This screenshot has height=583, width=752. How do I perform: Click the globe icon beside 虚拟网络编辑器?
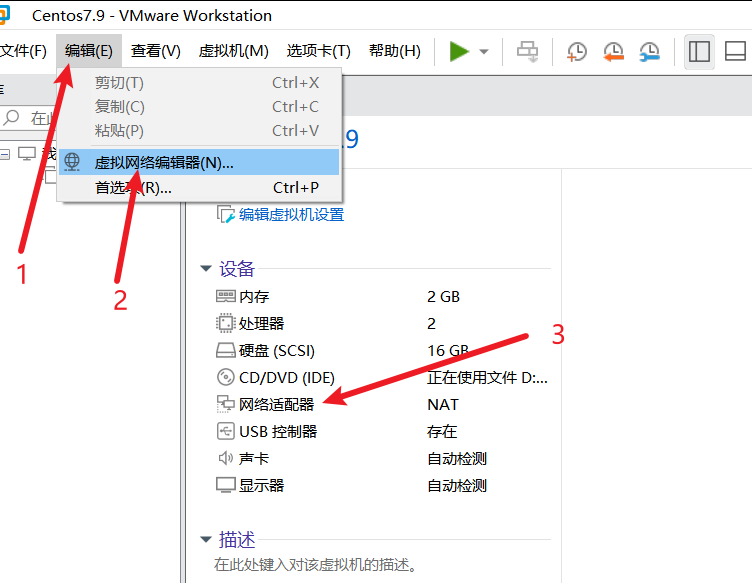click(72, 162)
